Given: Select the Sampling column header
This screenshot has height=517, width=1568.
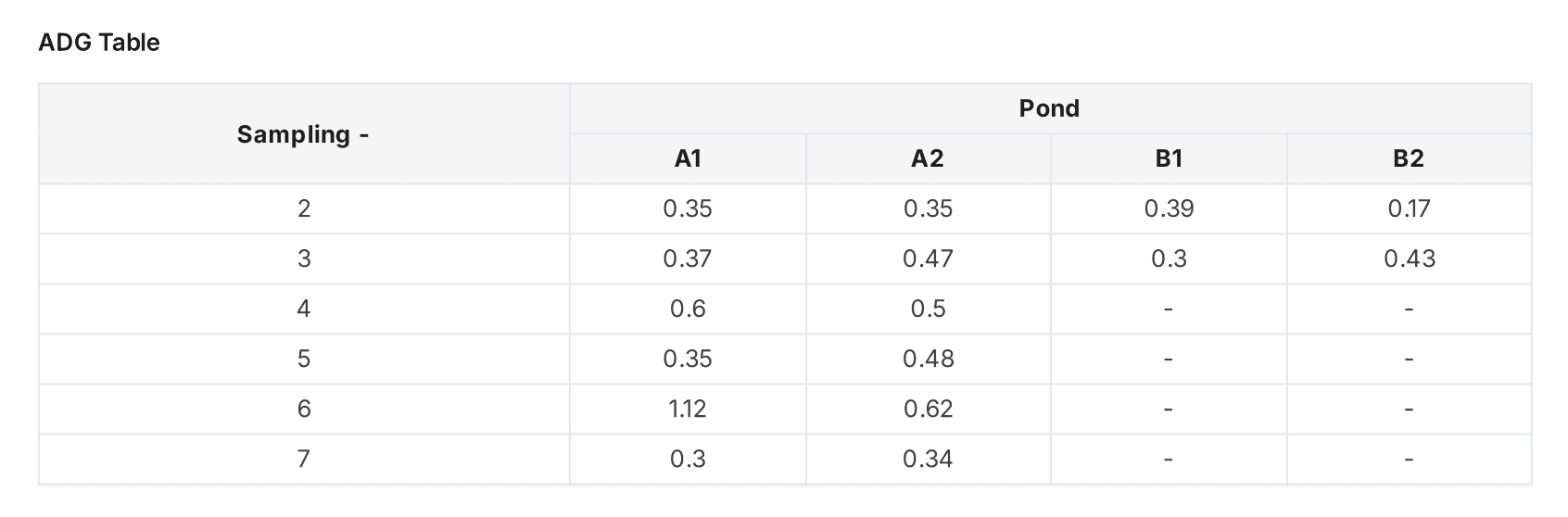Looking at the screenshot, I should (303, 134).
